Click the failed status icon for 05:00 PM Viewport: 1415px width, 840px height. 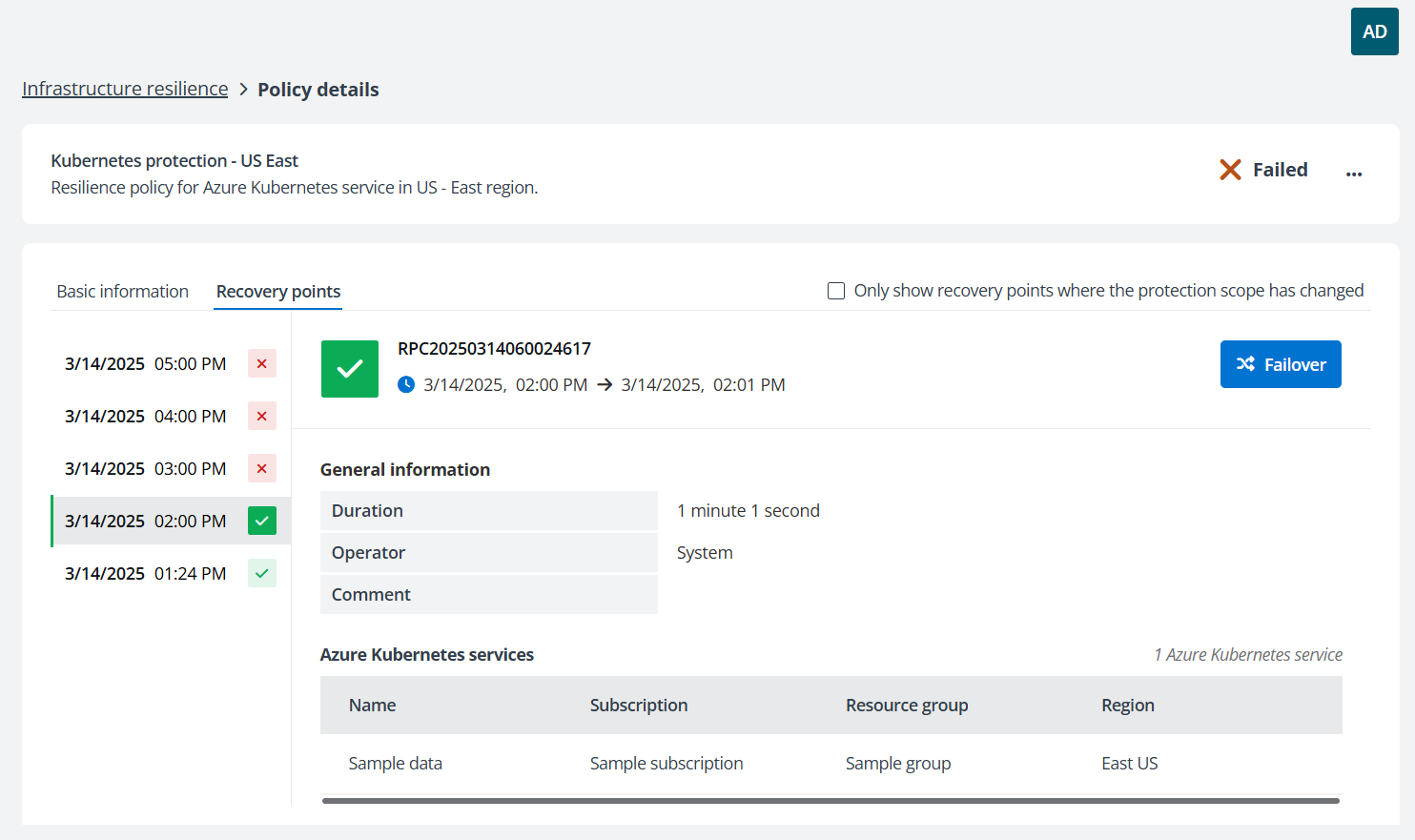coord(261,364)
